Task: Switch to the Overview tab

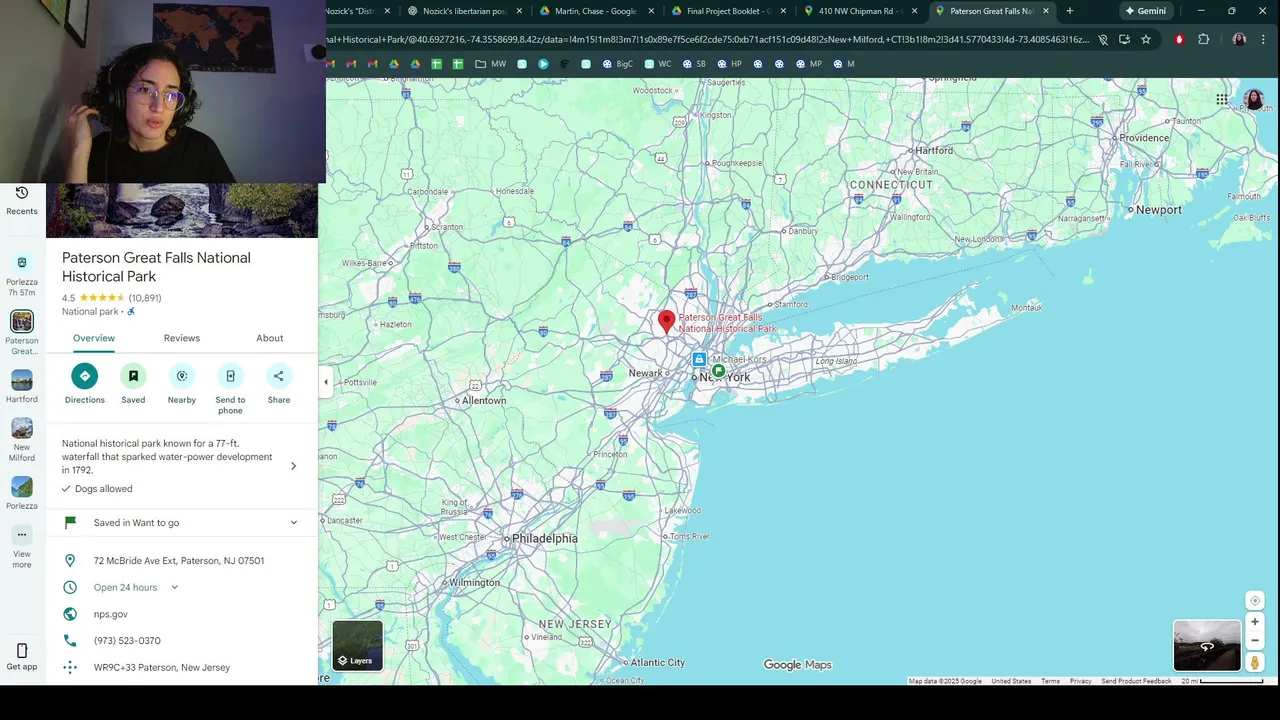Action: pos(94,338)
